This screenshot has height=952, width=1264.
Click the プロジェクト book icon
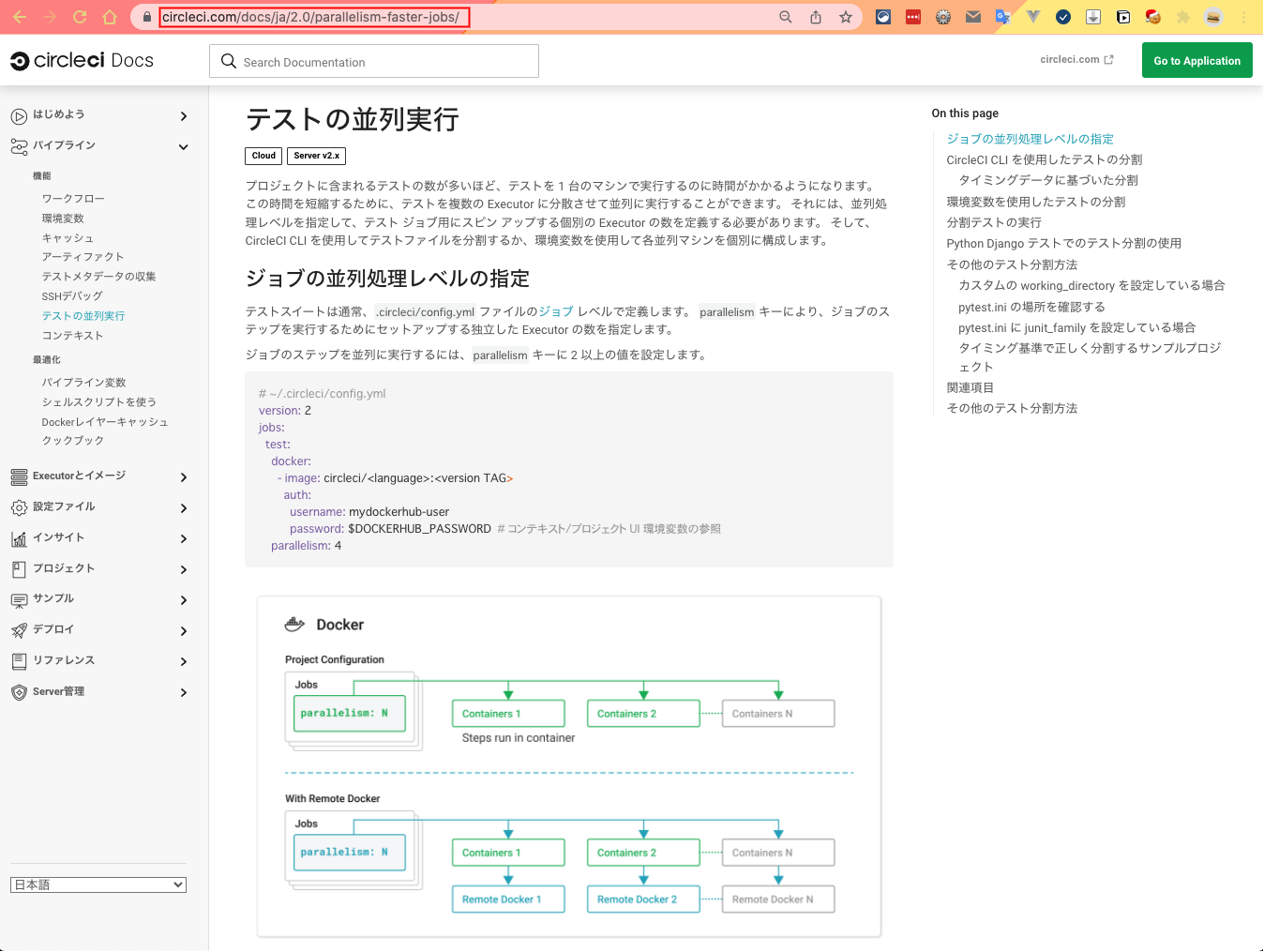point(19,569)
